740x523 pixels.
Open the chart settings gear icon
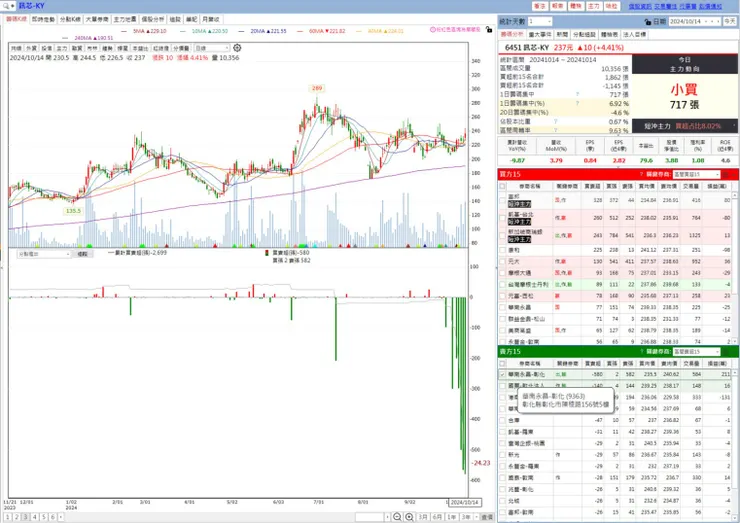click(237, 48)
